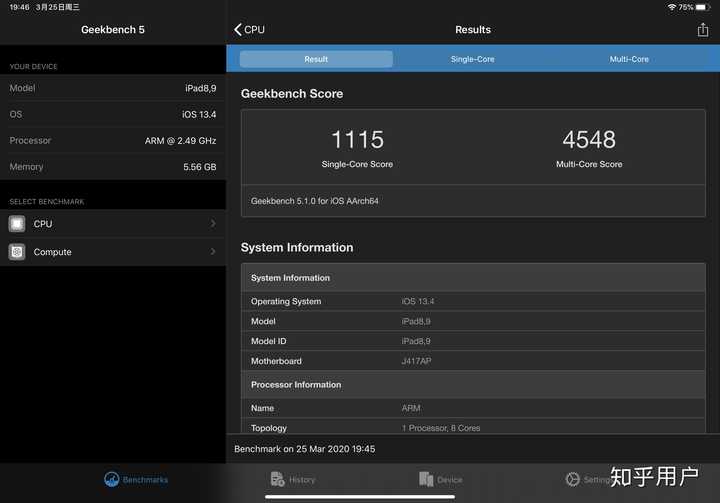Open the Benchmarks tab label
The height and width of the screenshot is (503, 720).
145,480
